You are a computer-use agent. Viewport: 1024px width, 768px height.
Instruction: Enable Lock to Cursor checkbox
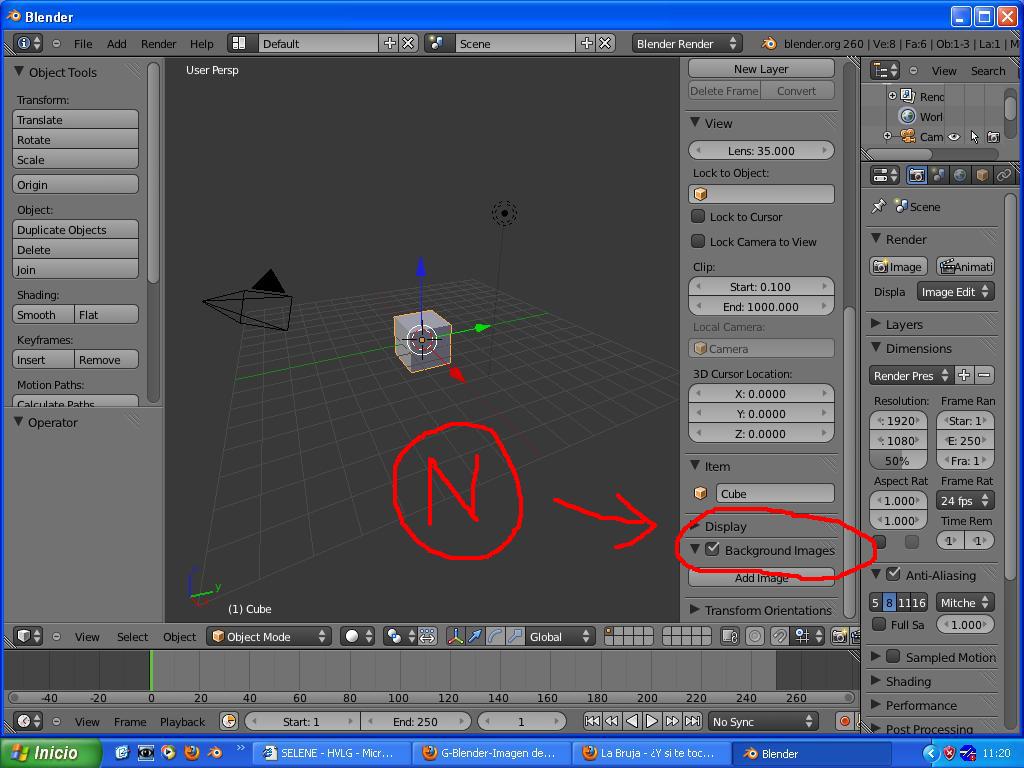(698, 216)
